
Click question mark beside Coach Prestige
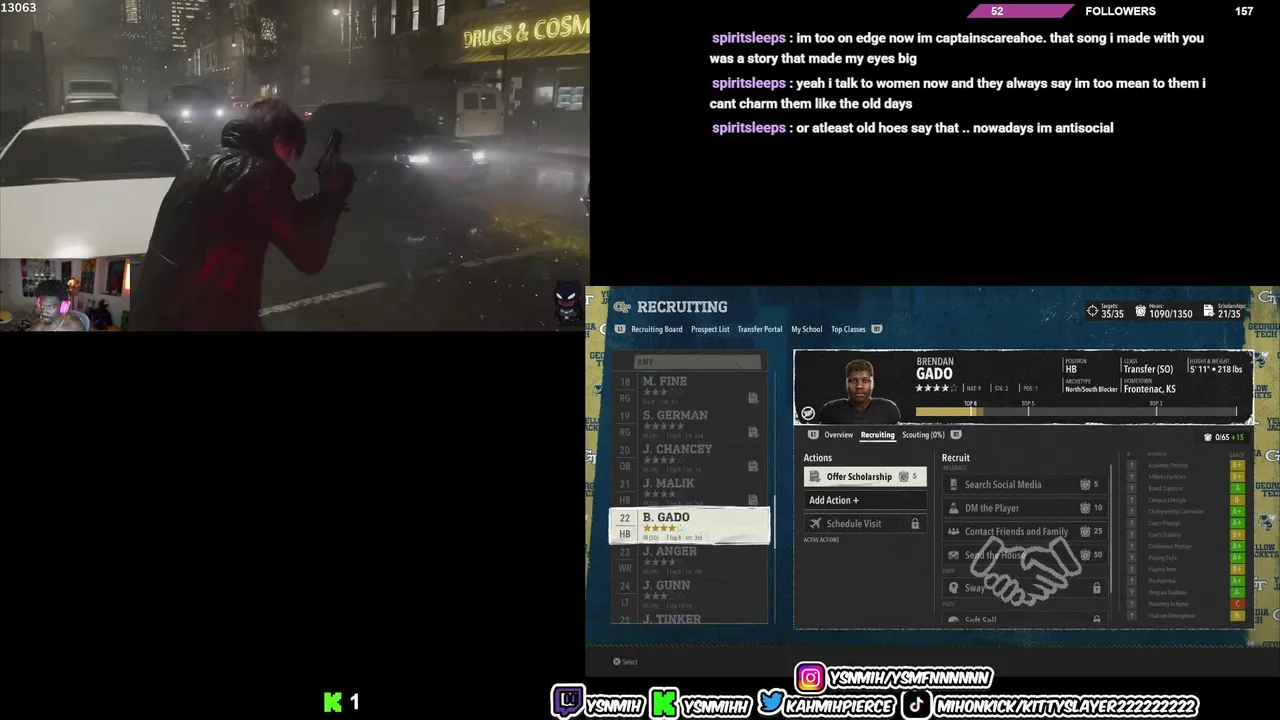pos(1131,523)
